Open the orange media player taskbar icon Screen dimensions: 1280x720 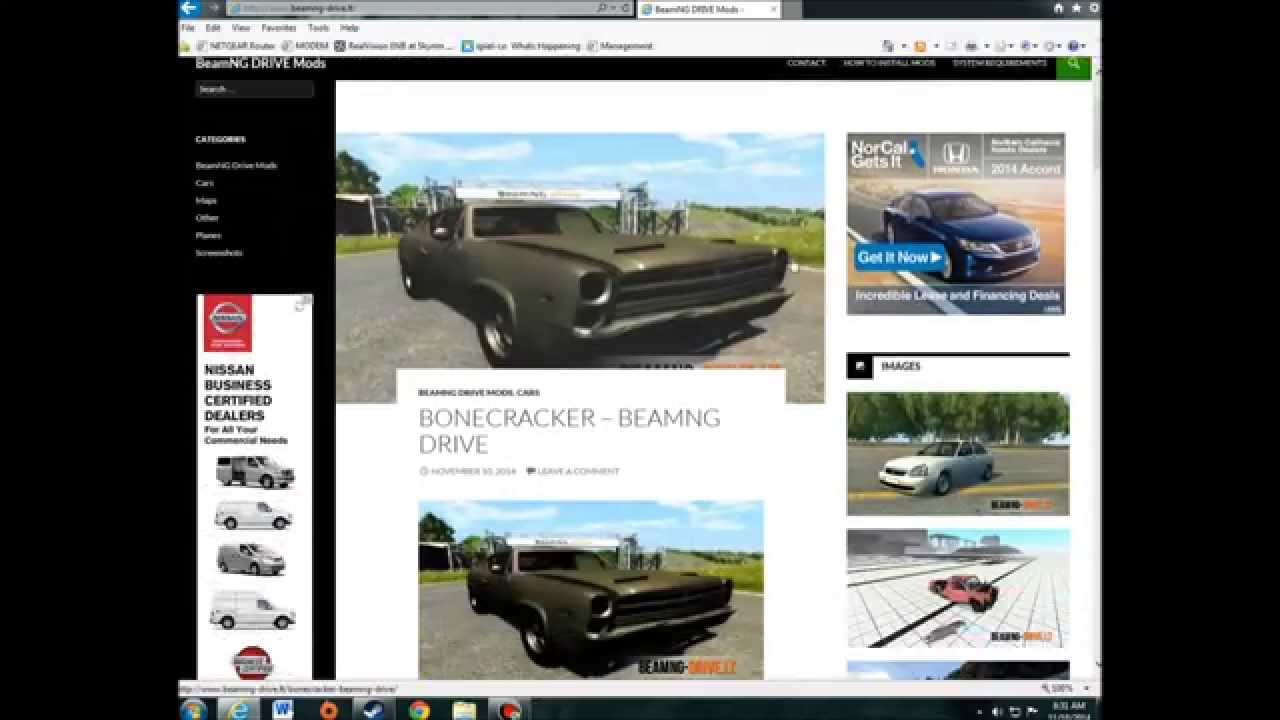329,709
